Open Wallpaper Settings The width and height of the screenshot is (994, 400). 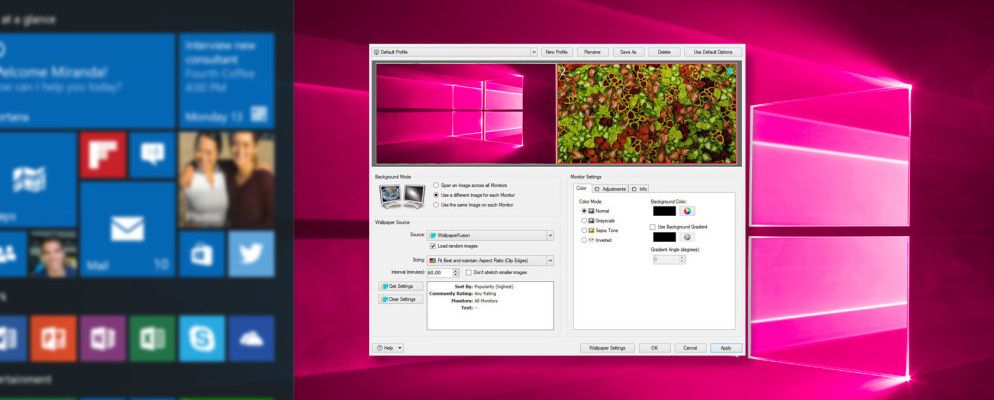(607, 348)
